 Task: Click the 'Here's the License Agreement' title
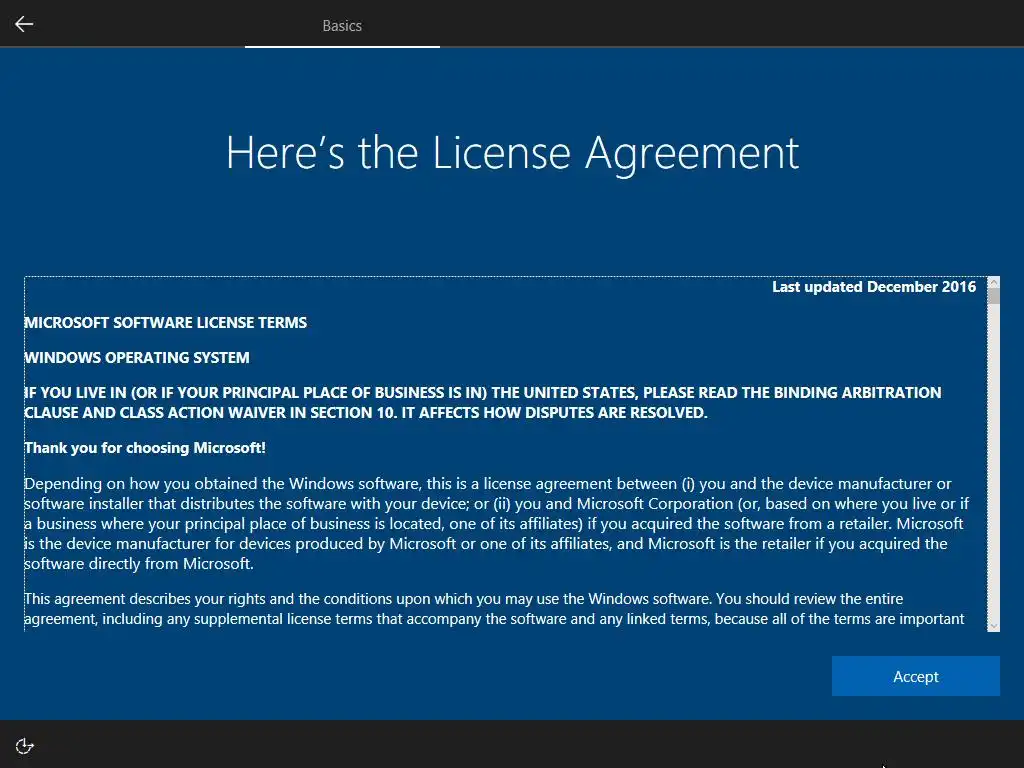[512, 153]
